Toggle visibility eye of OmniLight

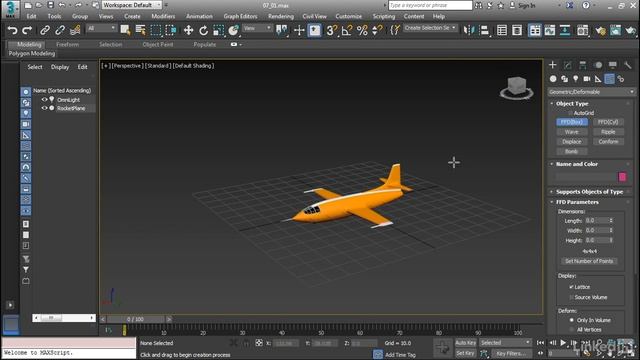[44, 100]
